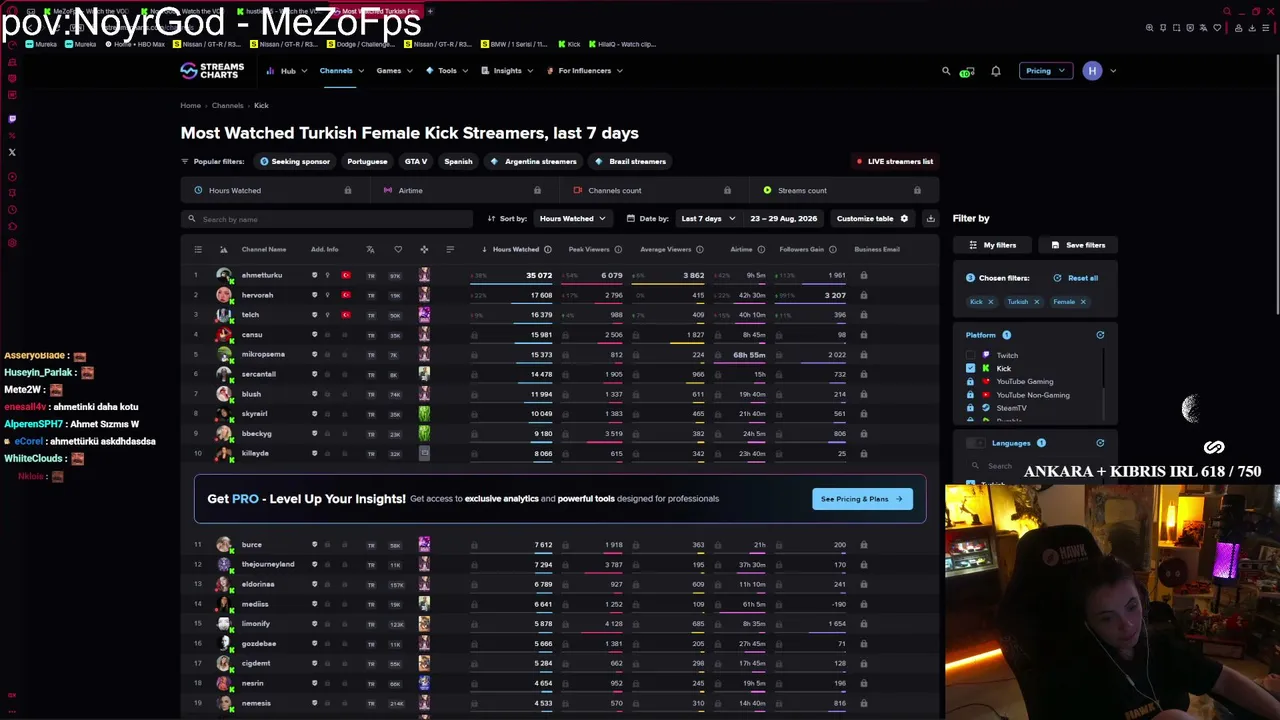Click the lock icon on Channels count card
Viewport: 1280px width, 720px height.
(x=727, y=190)
